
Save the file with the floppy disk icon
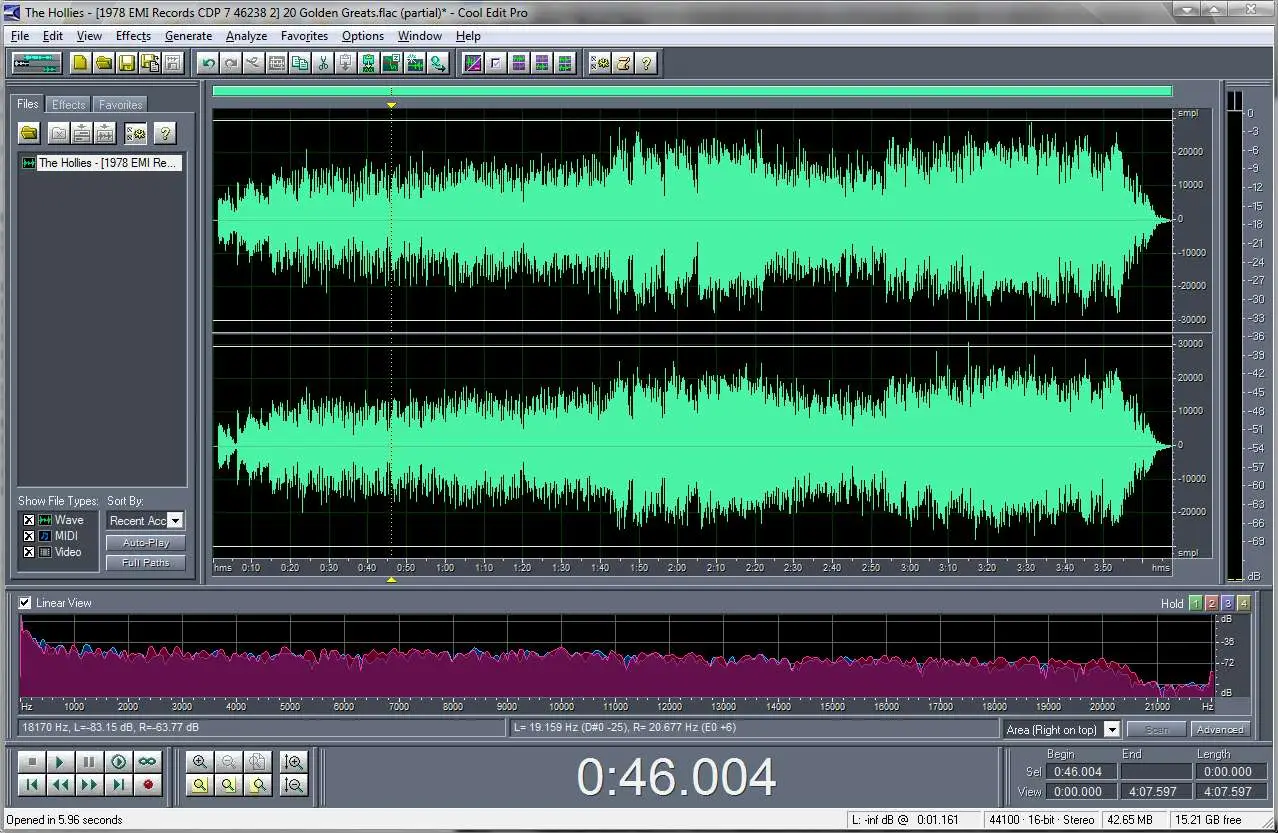127,63
